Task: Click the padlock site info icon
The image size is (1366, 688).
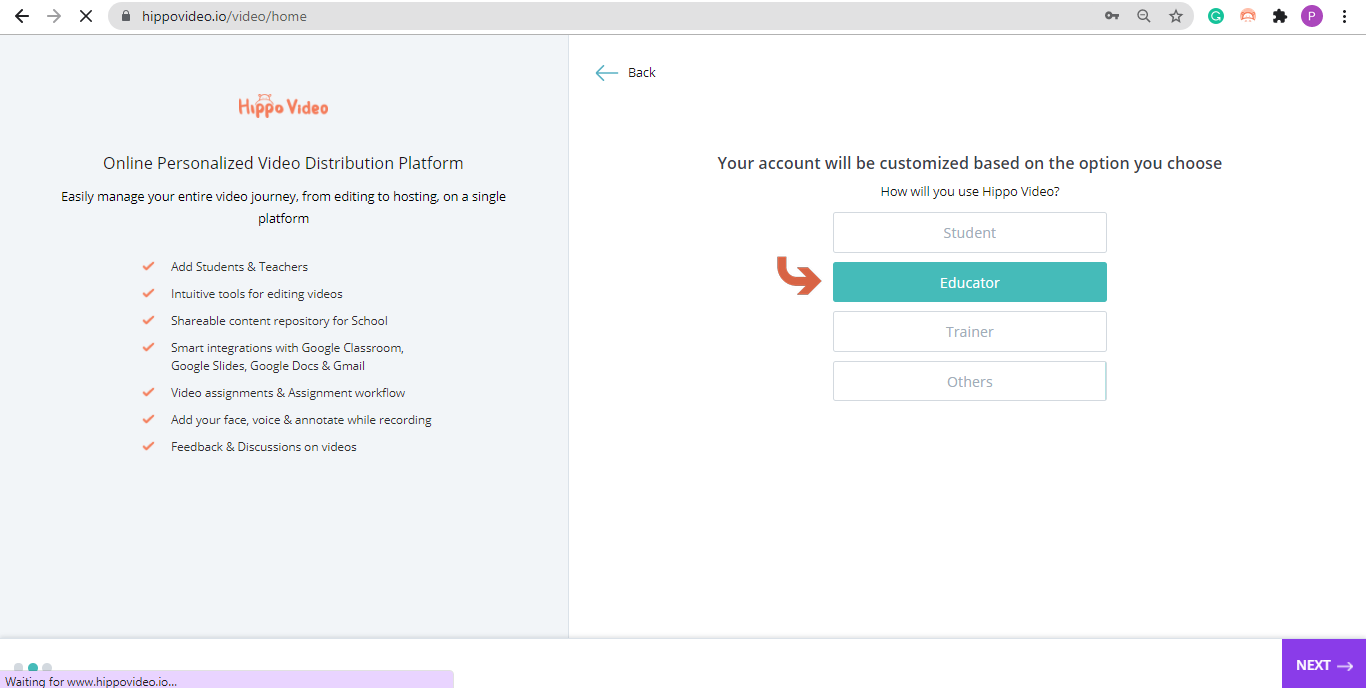Action: [126, 16]
